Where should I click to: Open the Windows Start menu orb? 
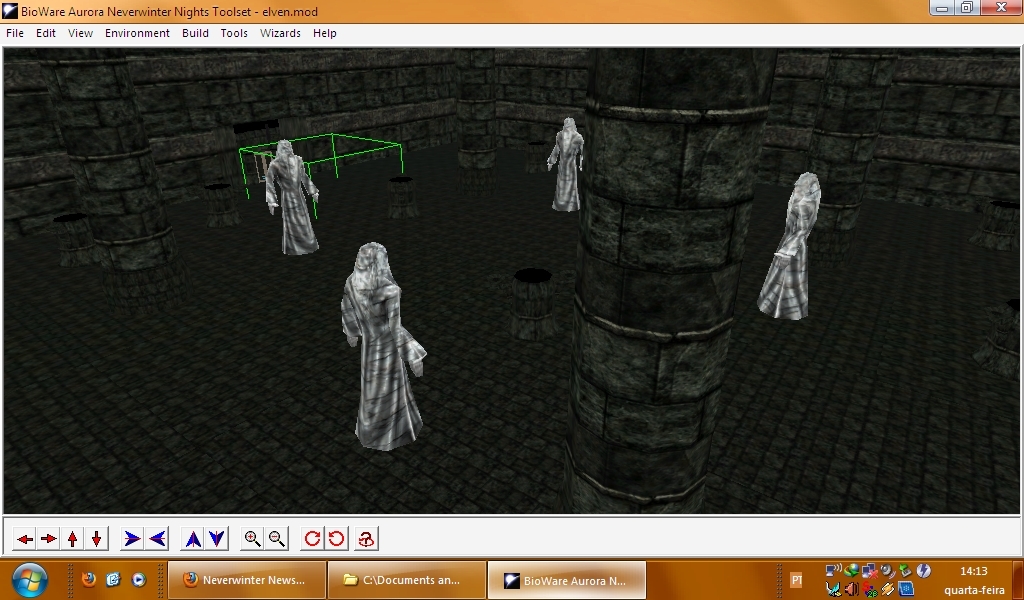click(28, 579)
